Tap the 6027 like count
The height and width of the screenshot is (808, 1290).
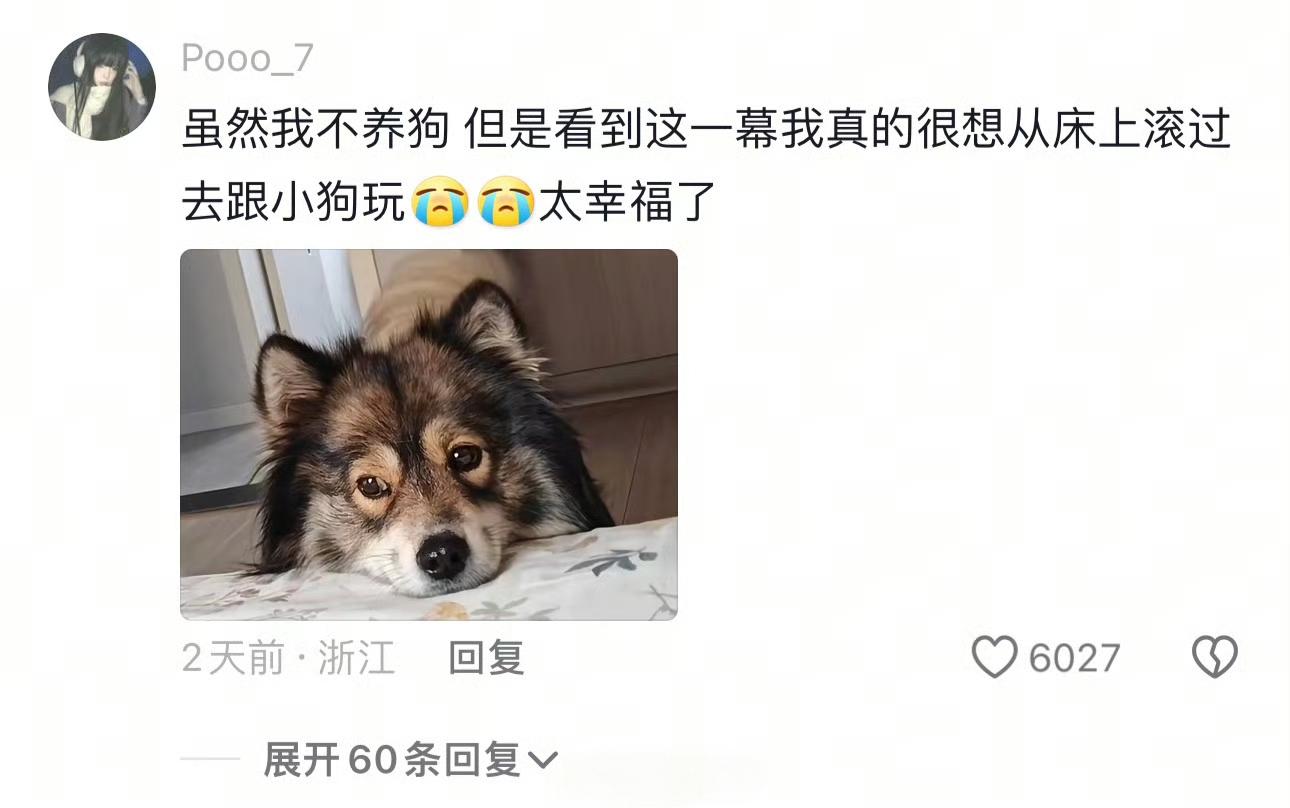click(1074, 658)
